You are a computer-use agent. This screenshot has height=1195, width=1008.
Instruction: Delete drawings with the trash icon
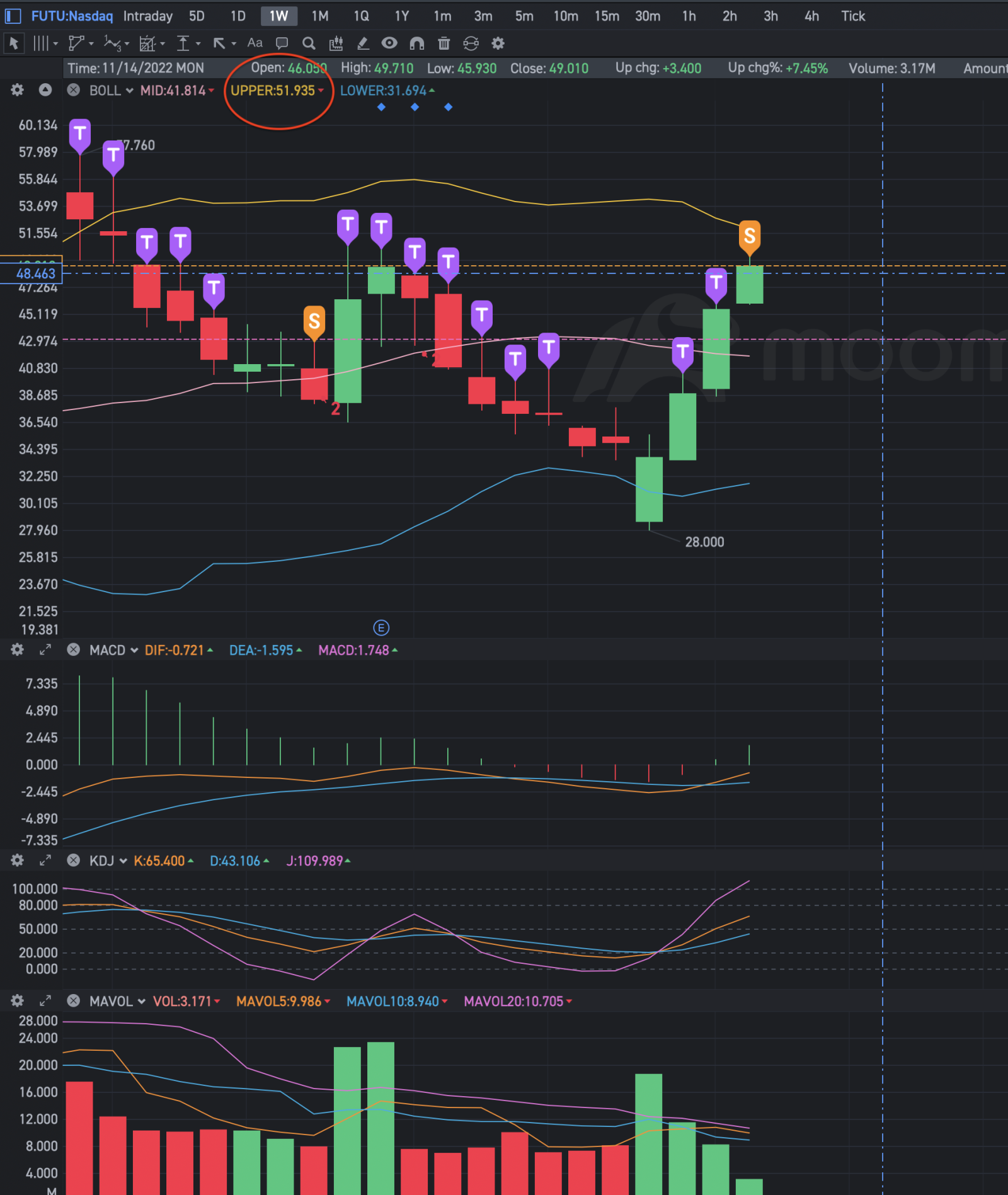pos(444,43)
